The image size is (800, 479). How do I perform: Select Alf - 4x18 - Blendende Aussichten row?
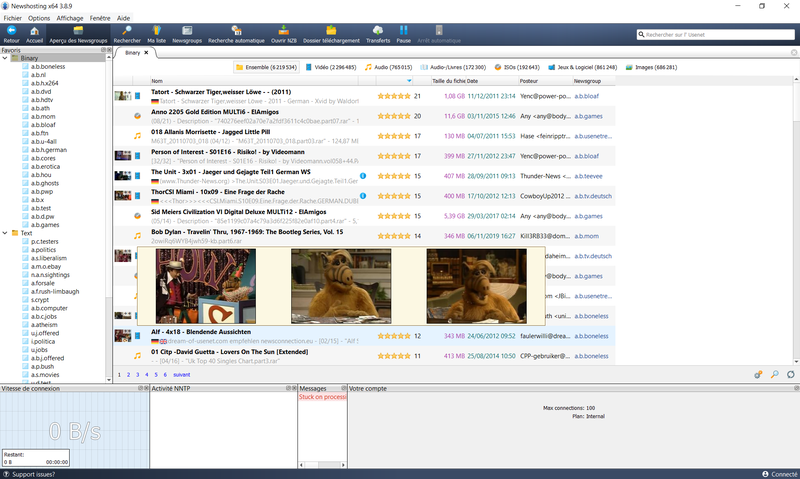pos(364,336)
